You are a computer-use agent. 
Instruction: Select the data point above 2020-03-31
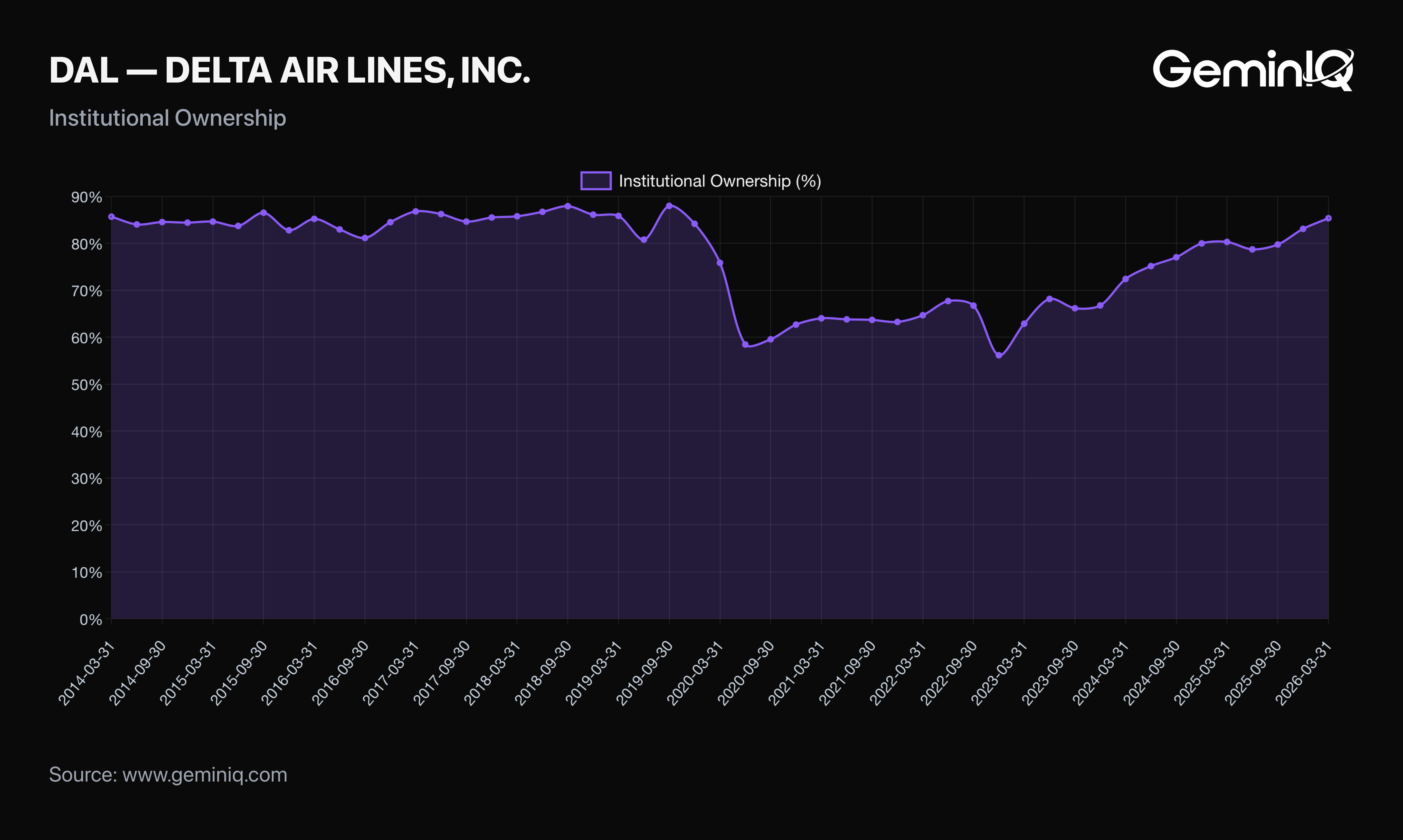(x=720, y=263)
